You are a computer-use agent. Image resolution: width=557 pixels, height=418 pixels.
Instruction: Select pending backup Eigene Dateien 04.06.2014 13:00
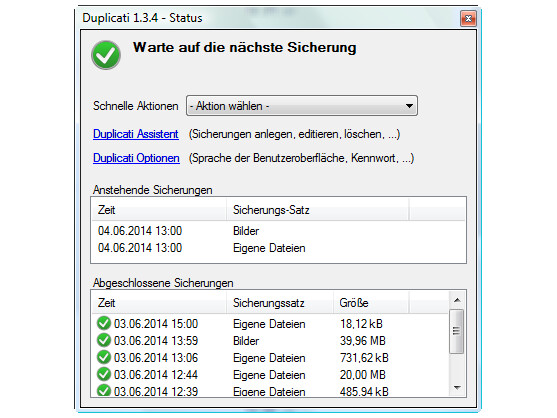pyautogui.click(x=278, y=248)
